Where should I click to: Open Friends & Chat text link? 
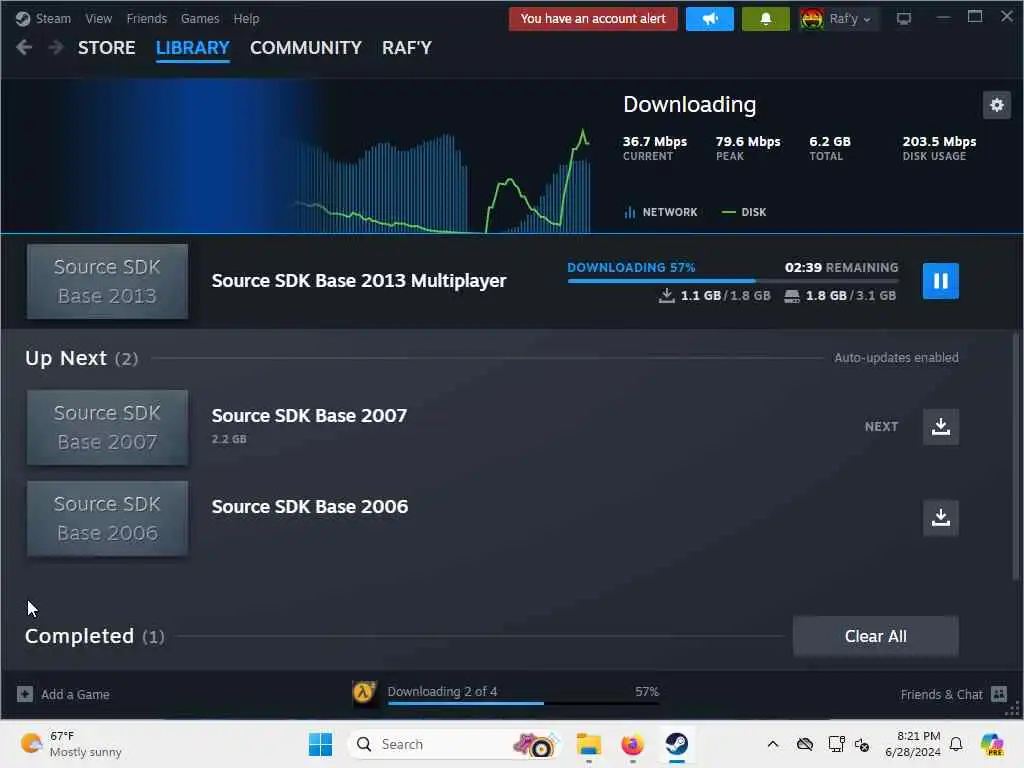coord(941,694)
